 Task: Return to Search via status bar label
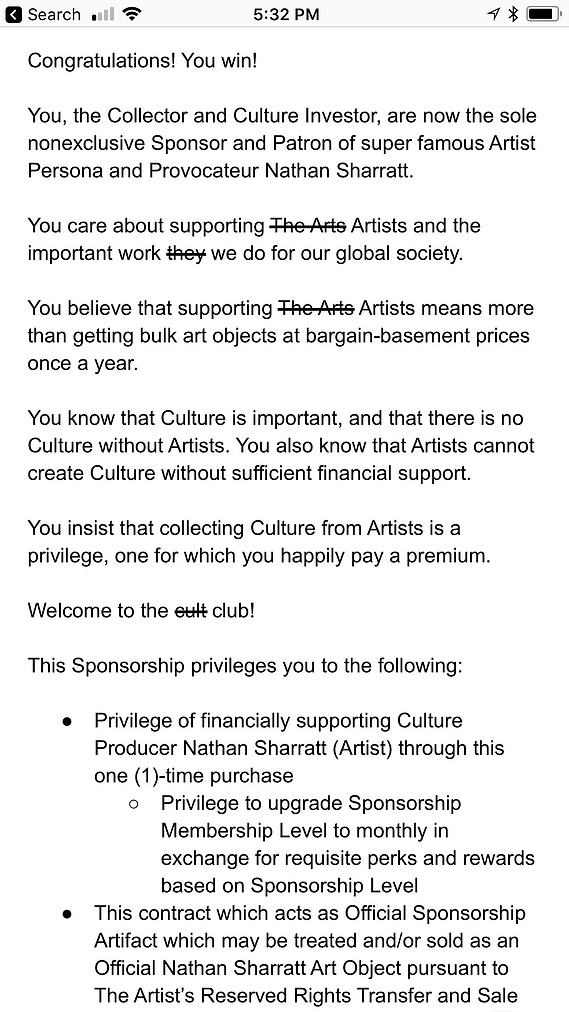54,14
